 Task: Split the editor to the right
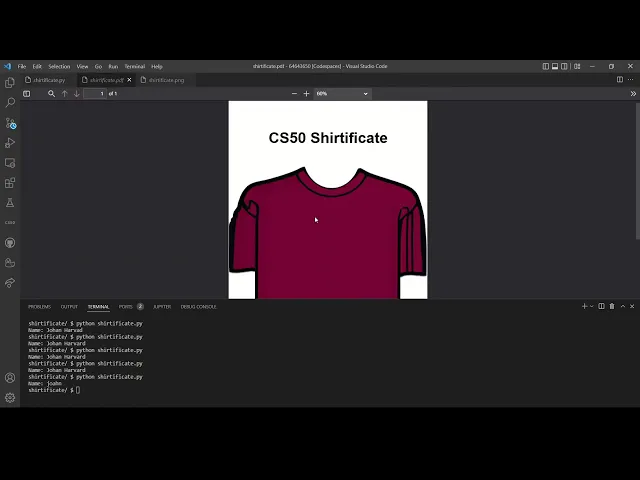coord(620,80)
